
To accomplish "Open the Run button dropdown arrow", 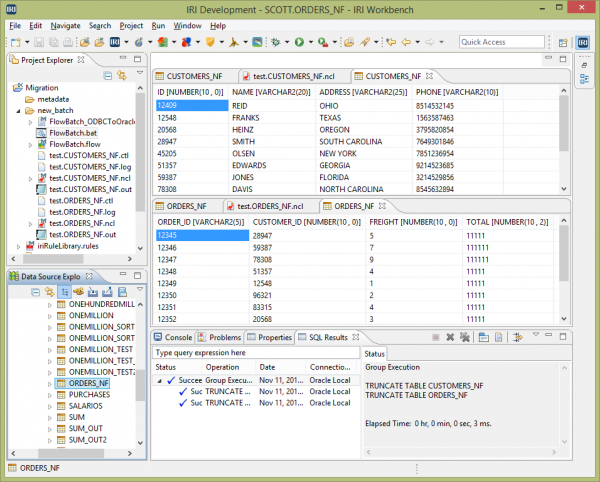I will (x=310, y=42).
